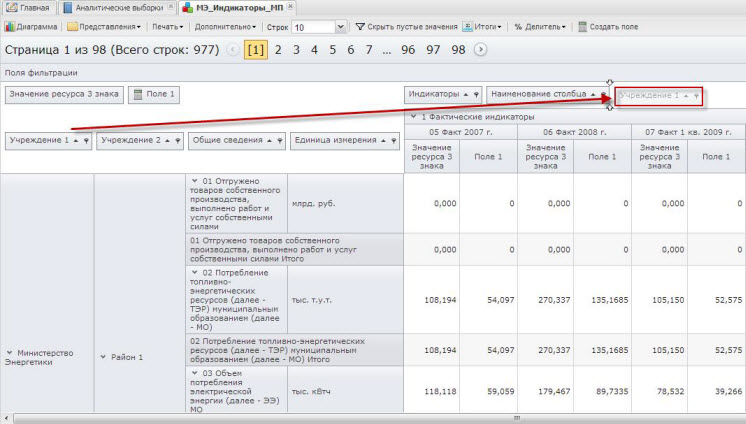
Task: Open the Делитель divider menu
Action: [540, 27]
